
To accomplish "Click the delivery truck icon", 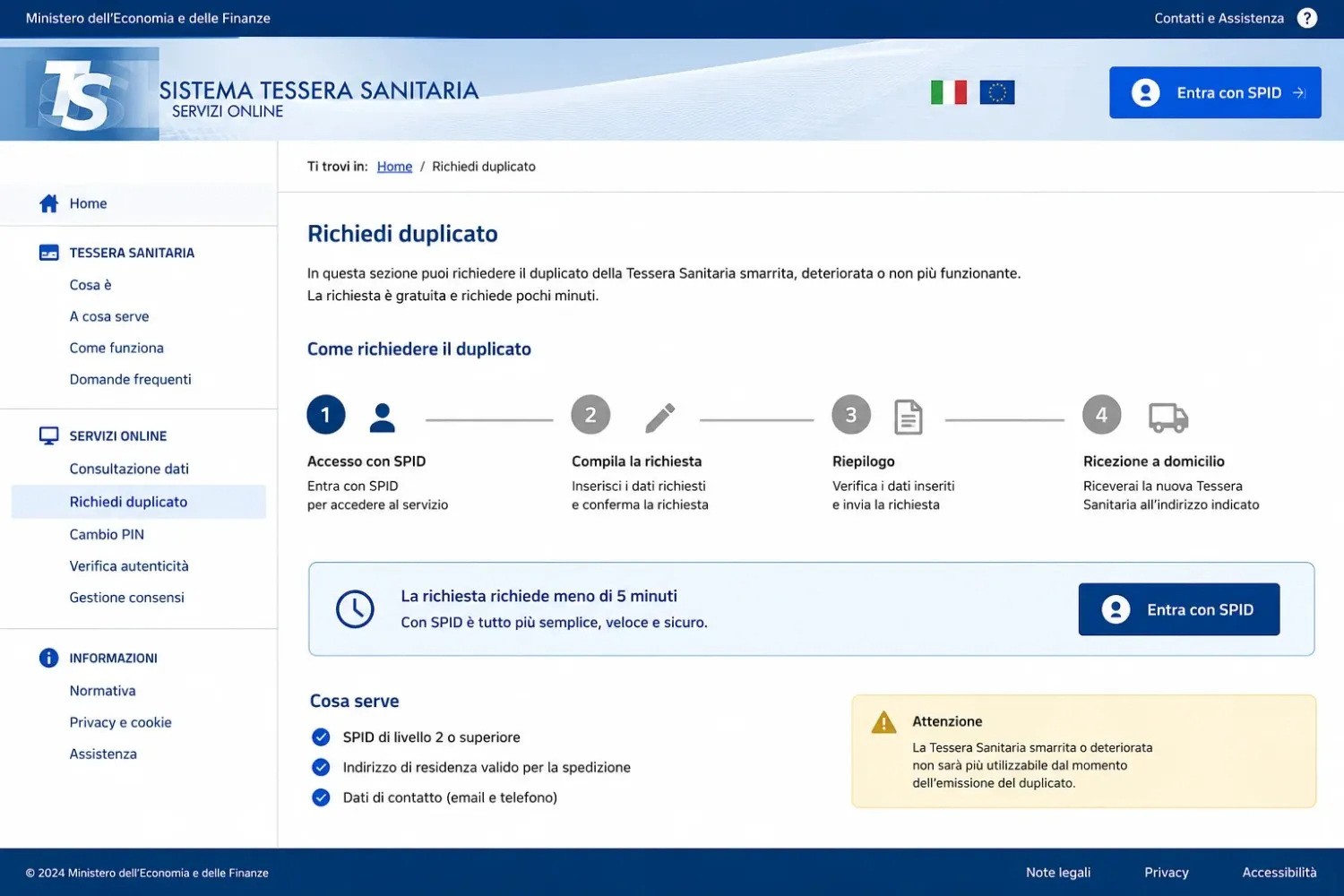I will [1168, 418].
